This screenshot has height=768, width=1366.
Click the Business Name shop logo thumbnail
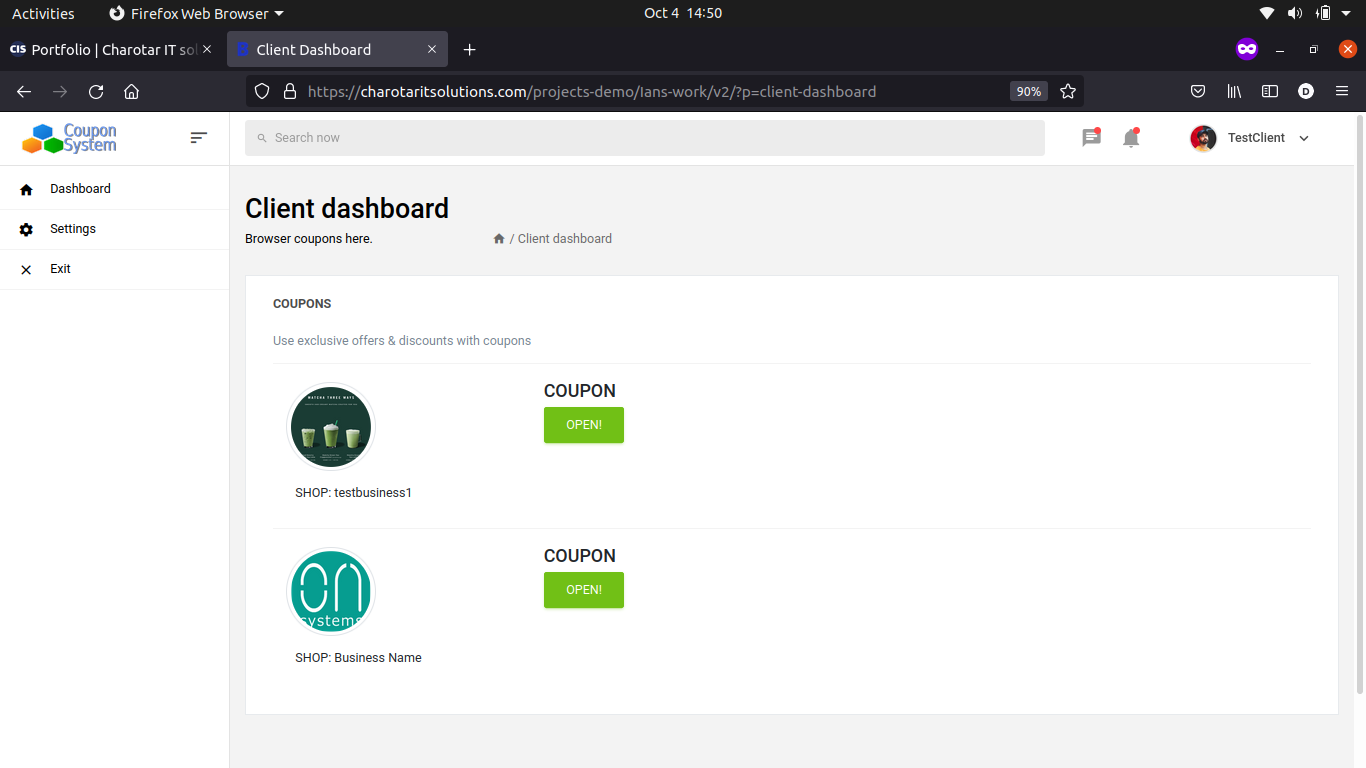point(331,592)
